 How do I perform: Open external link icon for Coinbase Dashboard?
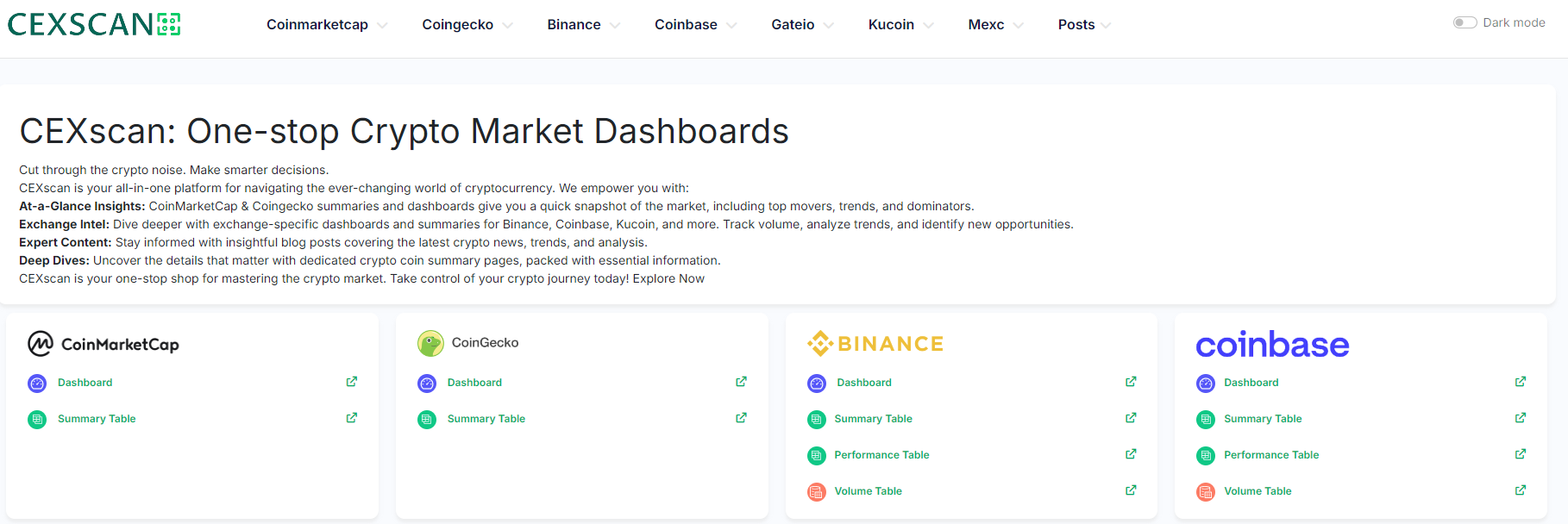[1521, 382]
